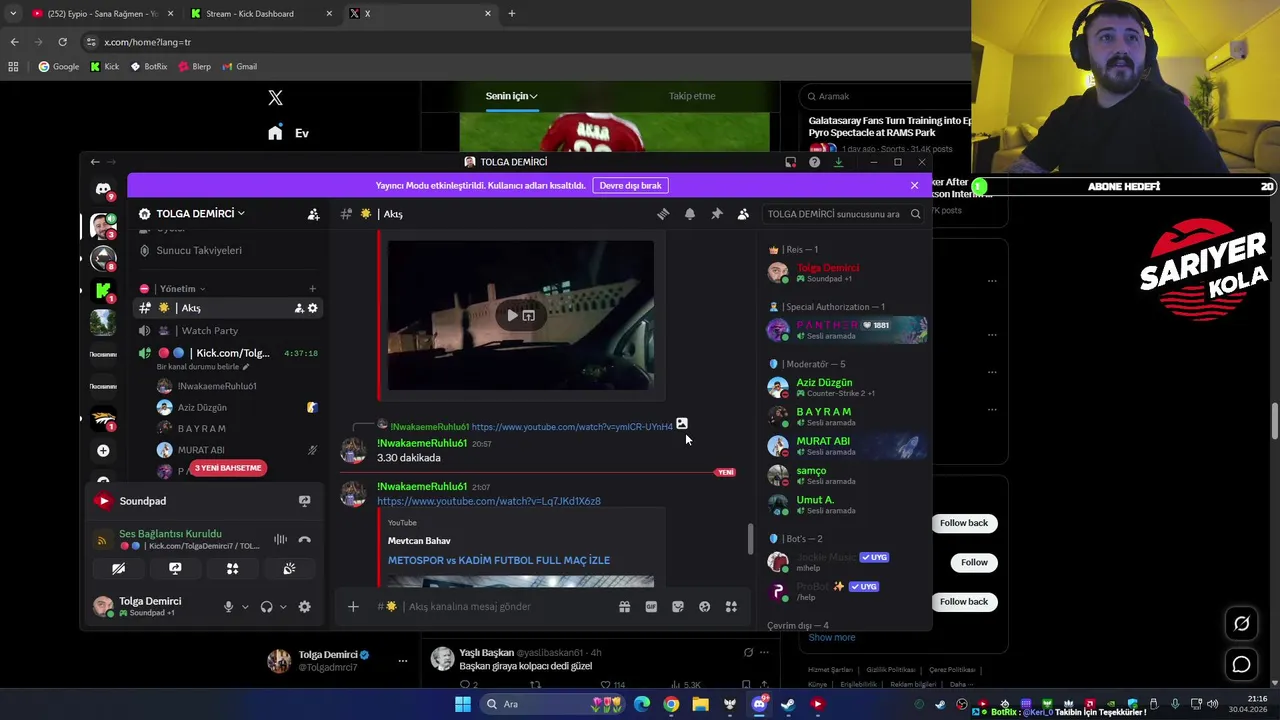Disconnect from voice with hang-up icon
Viewport: 1280px width, 720px height.
[x=304, y=540]
